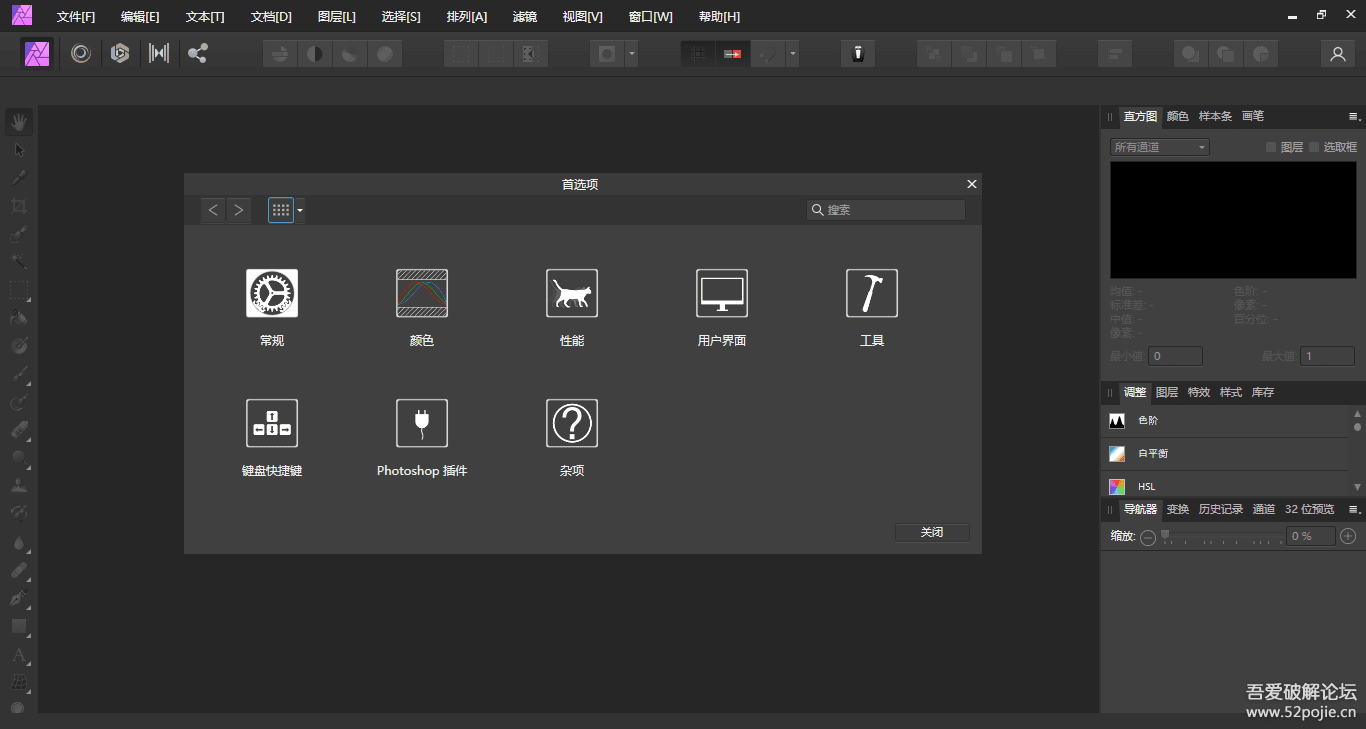Open the 用户界面 preferences category
Screen dimensions: 1366x729
click(x=722, y=294)
